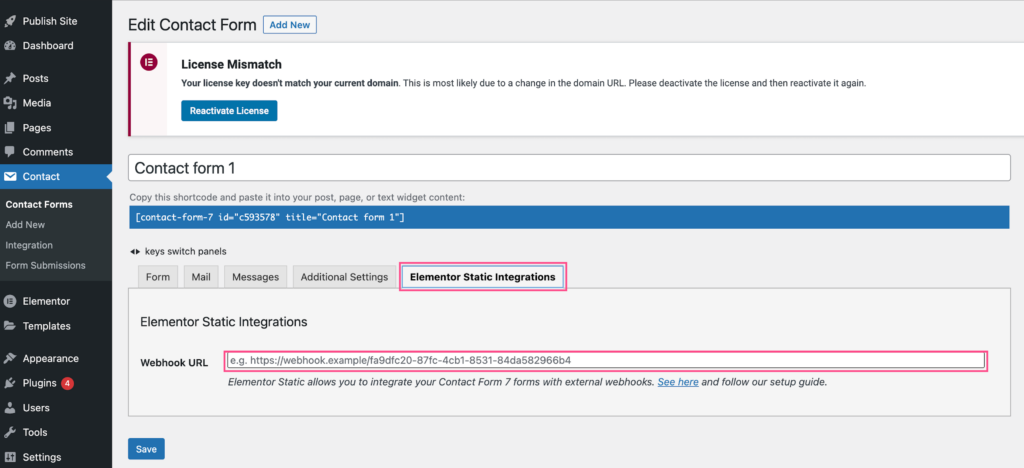Open Add New contact form submenu
The width and height of the screenshot is (1024, 468).
click(x=25, y=225)
